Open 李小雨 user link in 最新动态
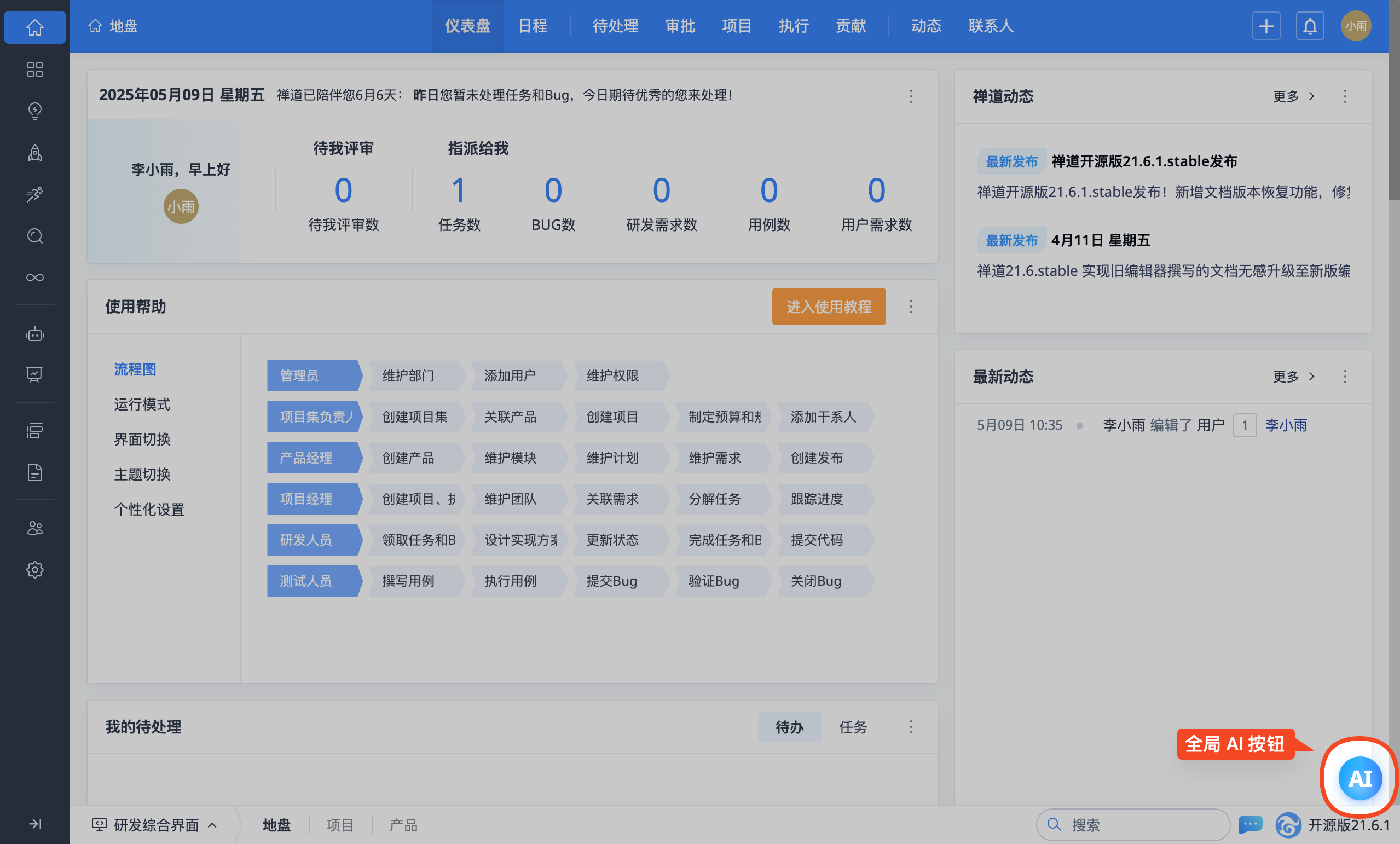 pos(1285,425)
